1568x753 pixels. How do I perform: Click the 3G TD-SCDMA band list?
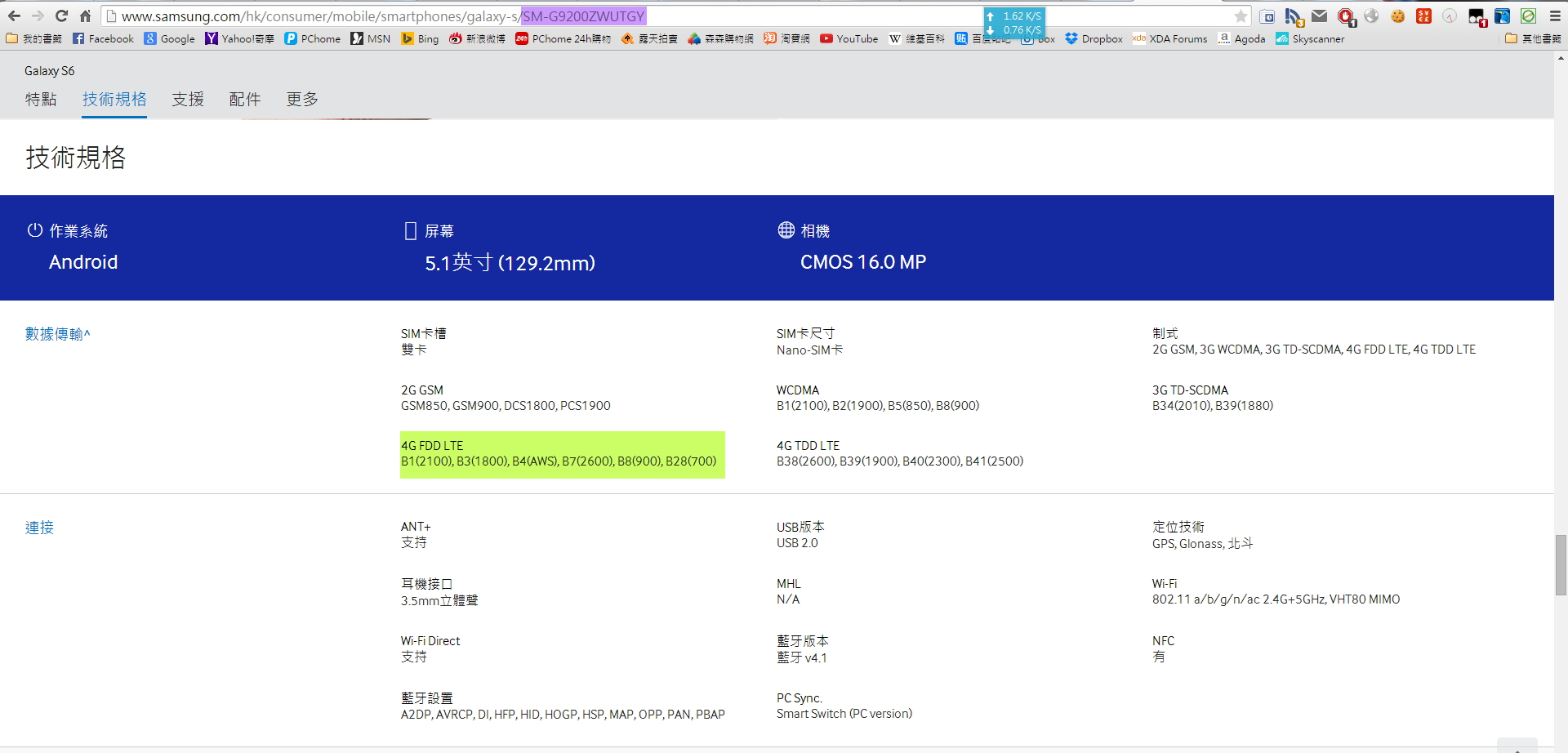[1213, 406]
